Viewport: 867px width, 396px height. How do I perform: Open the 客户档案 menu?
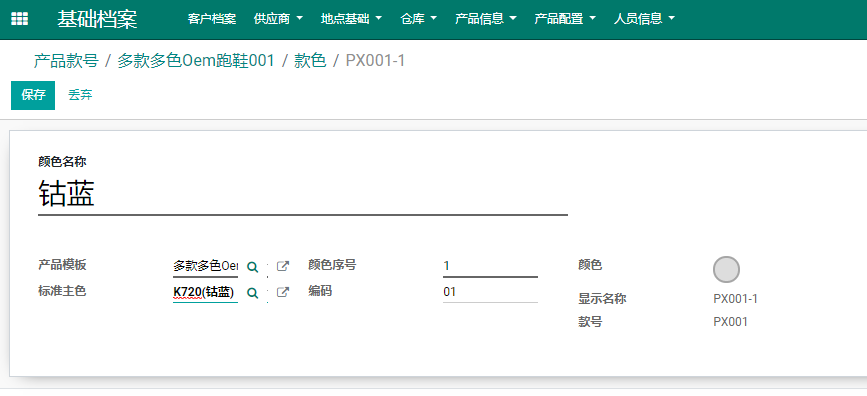coord(212,19)
